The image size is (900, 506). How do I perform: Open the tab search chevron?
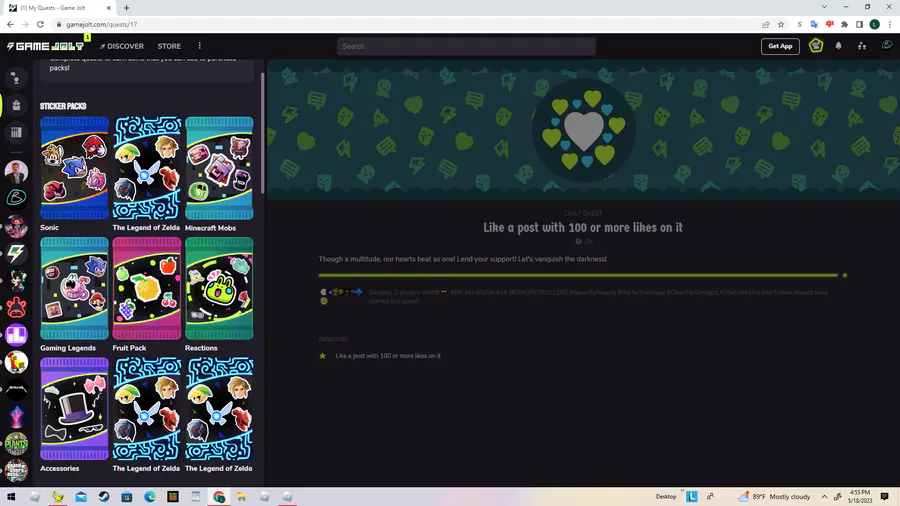(824, 7)
